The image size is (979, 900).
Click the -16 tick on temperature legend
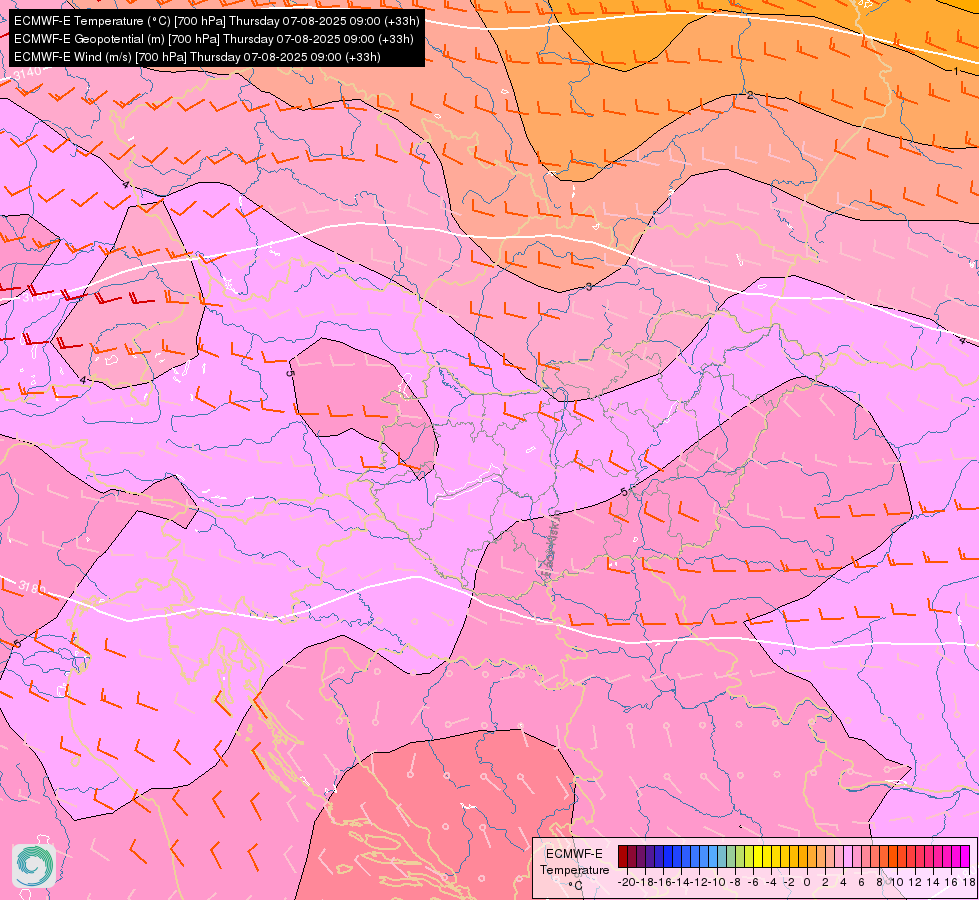663,882
